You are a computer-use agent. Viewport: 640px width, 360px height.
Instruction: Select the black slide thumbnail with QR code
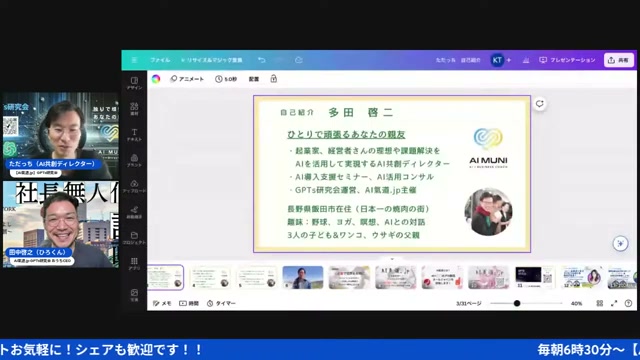[x=535, y=278]
